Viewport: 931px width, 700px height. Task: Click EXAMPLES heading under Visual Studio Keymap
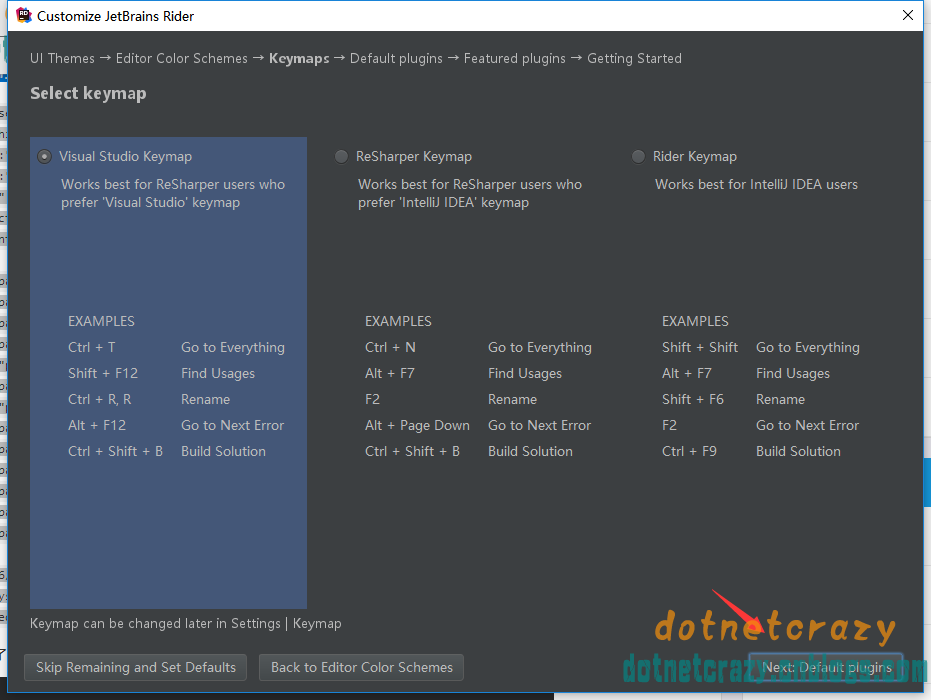pos(102,321)
